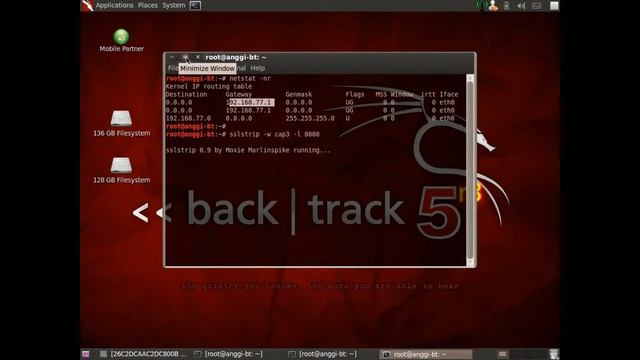Launch terminal from top panel icon
The height and width of the screenshot is (360, 640).
click(x=196, y=6)
